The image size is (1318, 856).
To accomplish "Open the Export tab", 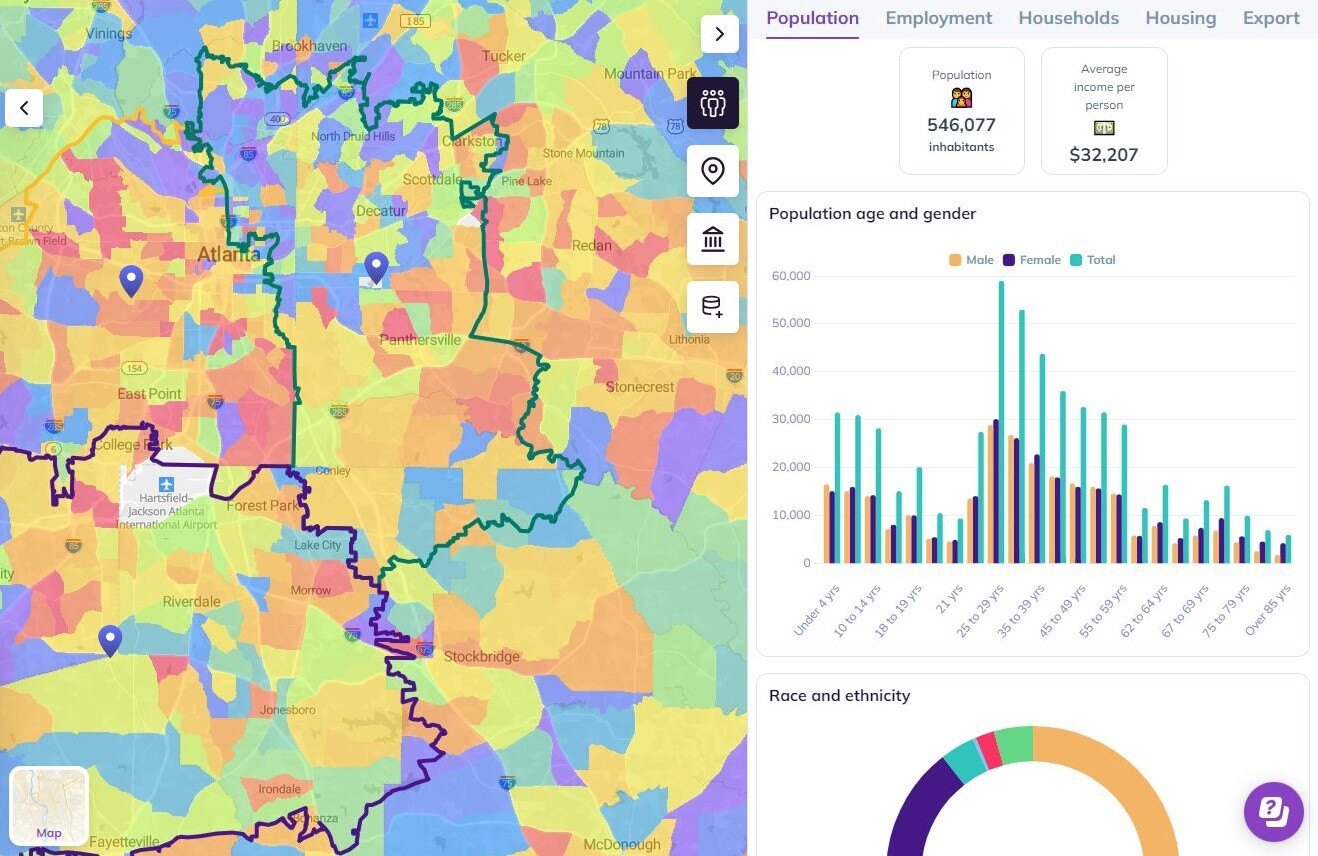I will [x=1270, y=18].
